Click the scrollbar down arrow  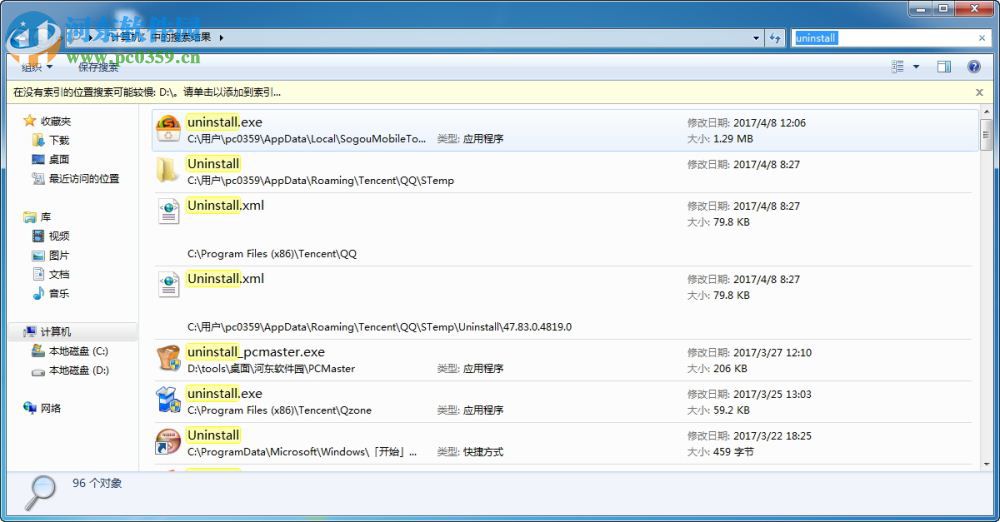tap(986, 464)
